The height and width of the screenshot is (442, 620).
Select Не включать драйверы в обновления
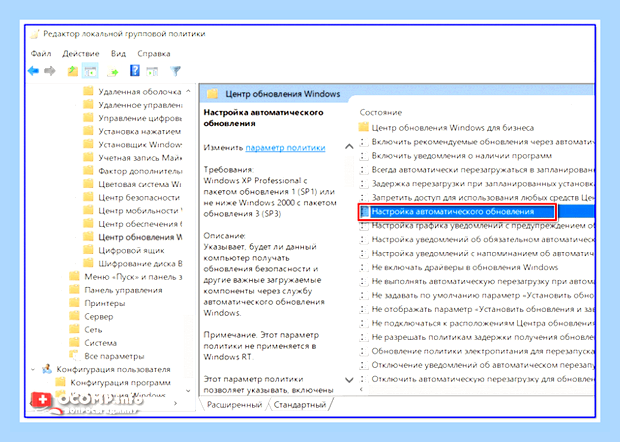pos(459,268)
